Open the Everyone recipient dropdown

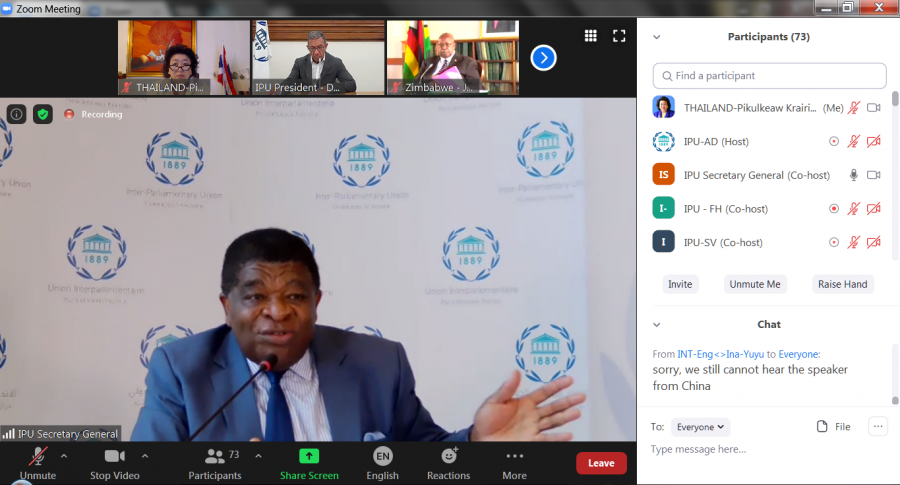[x=700, y=427]
